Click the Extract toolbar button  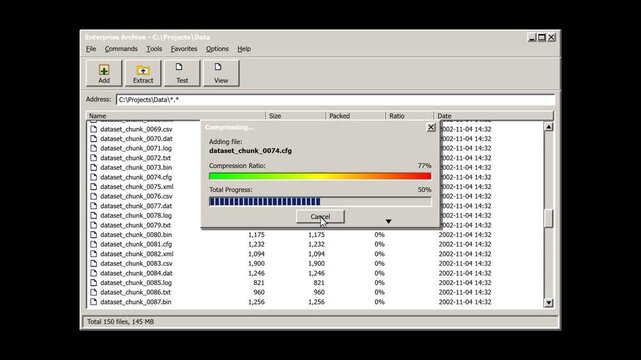coord(143,73)
